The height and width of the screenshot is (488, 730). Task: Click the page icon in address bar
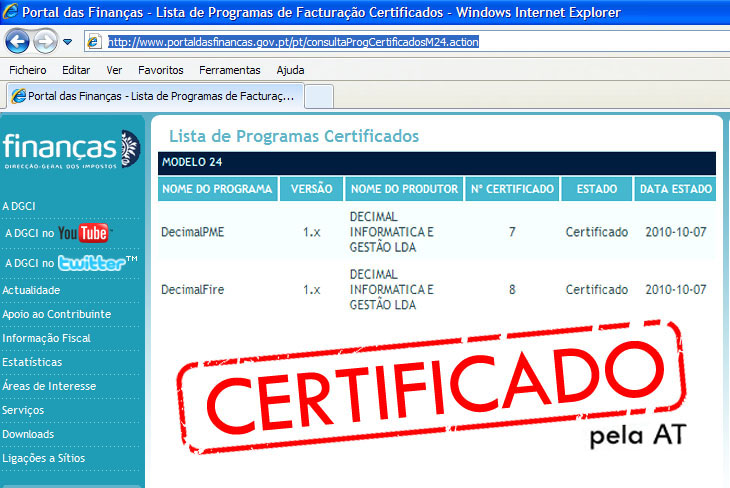95,42
